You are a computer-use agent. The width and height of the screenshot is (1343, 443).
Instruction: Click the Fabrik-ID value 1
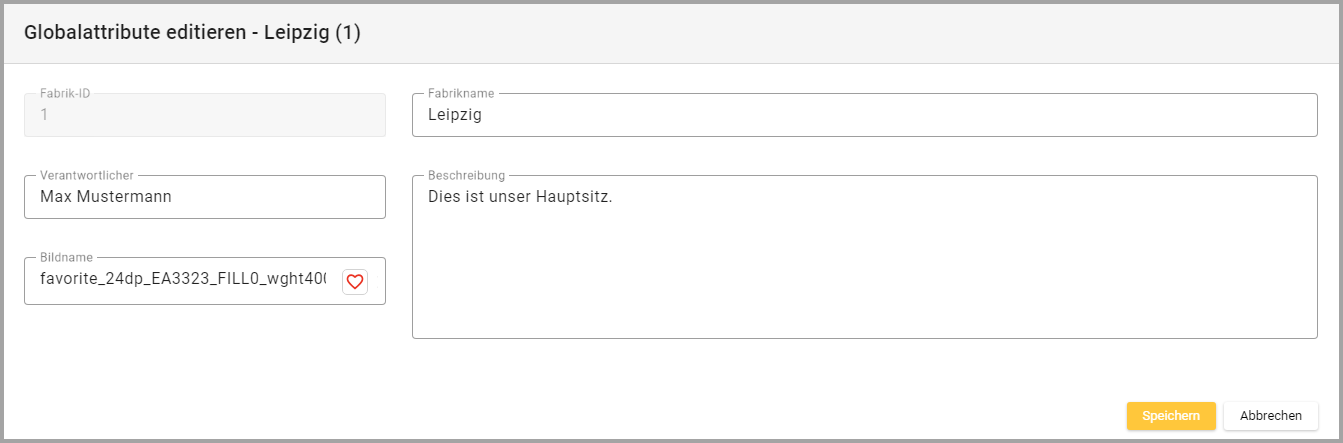tap(44, 115)
